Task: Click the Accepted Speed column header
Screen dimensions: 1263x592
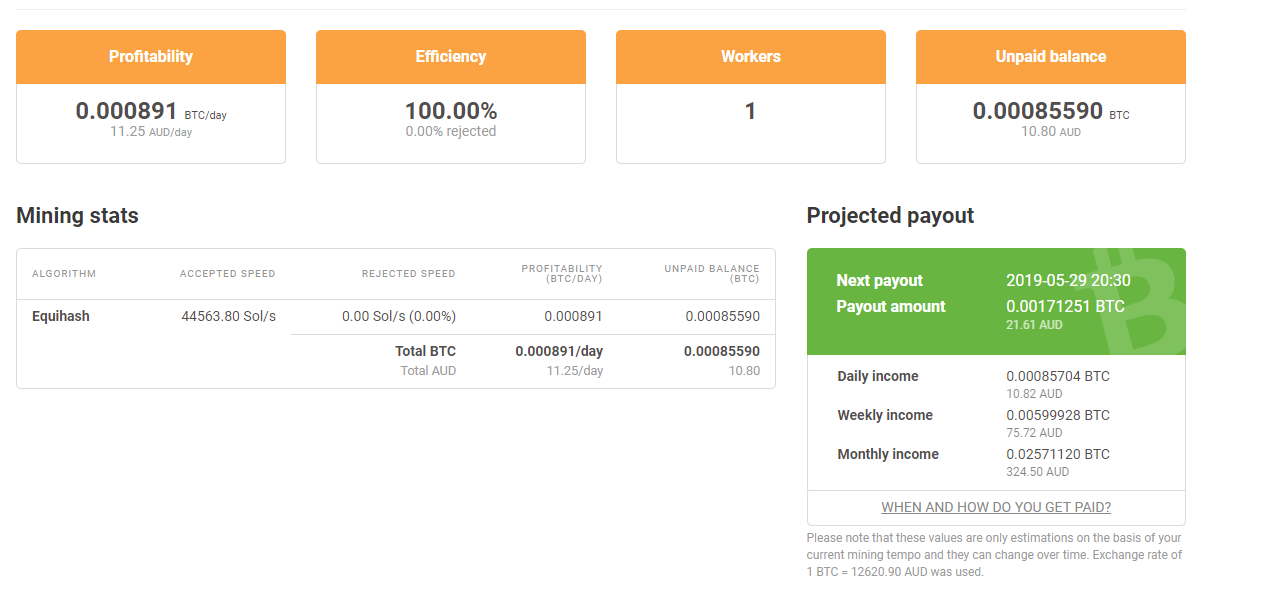Action: click(x=228, y=274)
